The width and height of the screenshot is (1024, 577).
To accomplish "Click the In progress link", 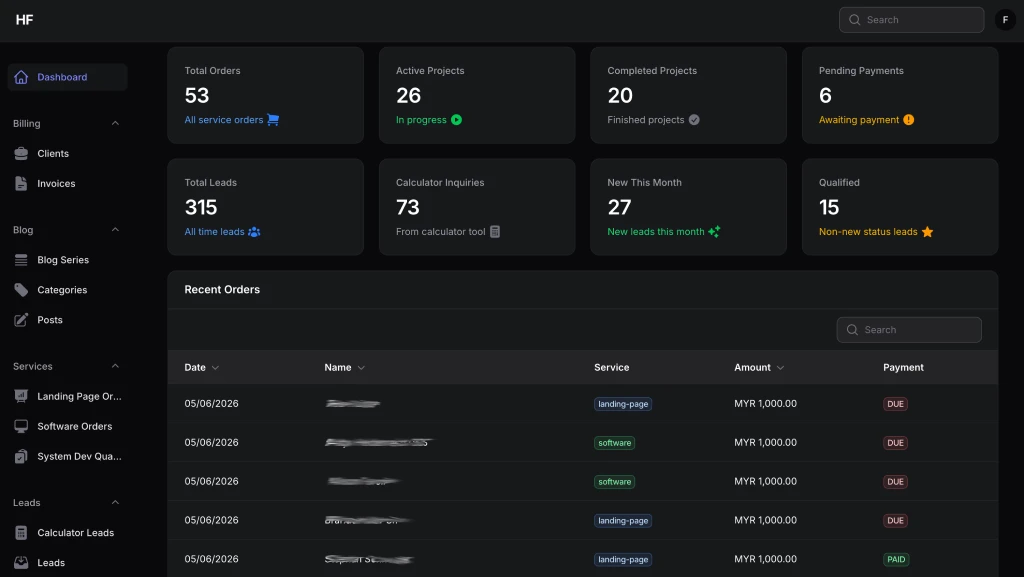I will [421, 119].
